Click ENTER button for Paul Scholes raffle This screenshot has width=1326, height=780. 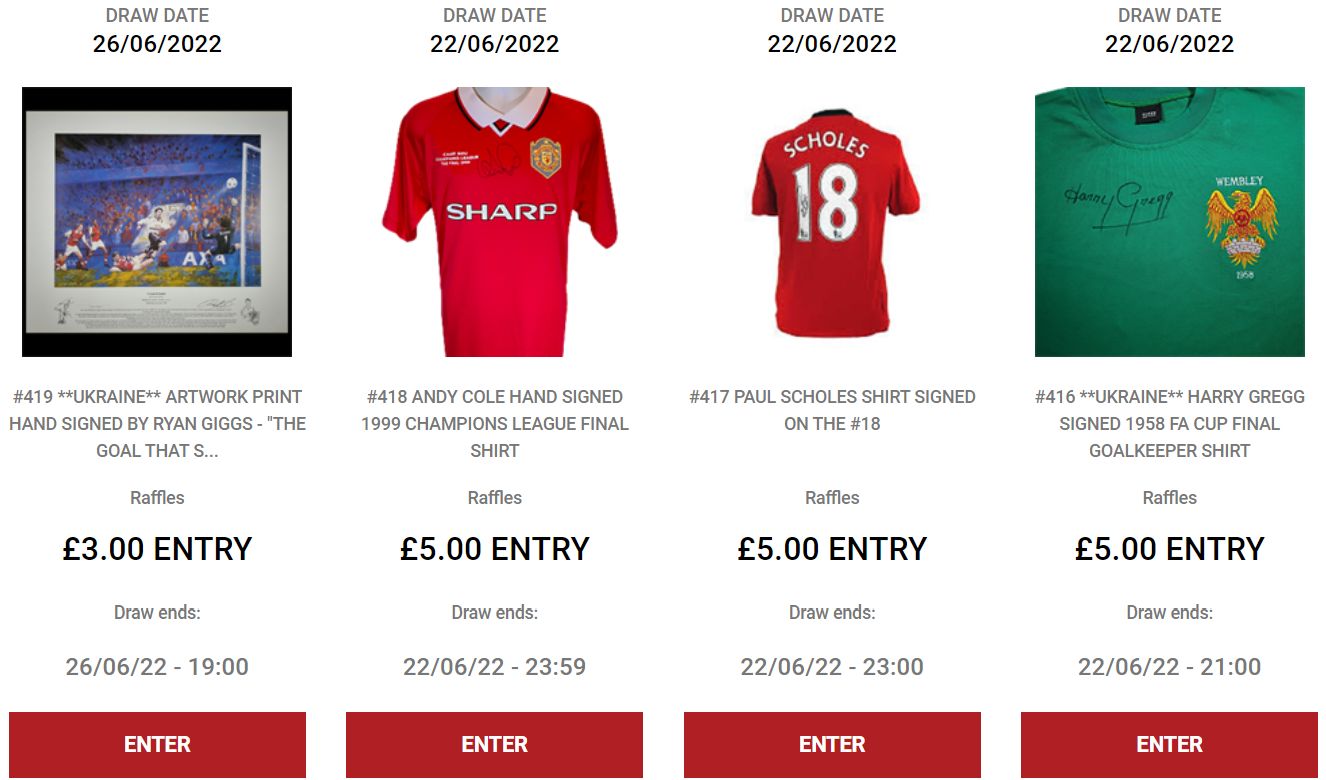tap(832, 745)
